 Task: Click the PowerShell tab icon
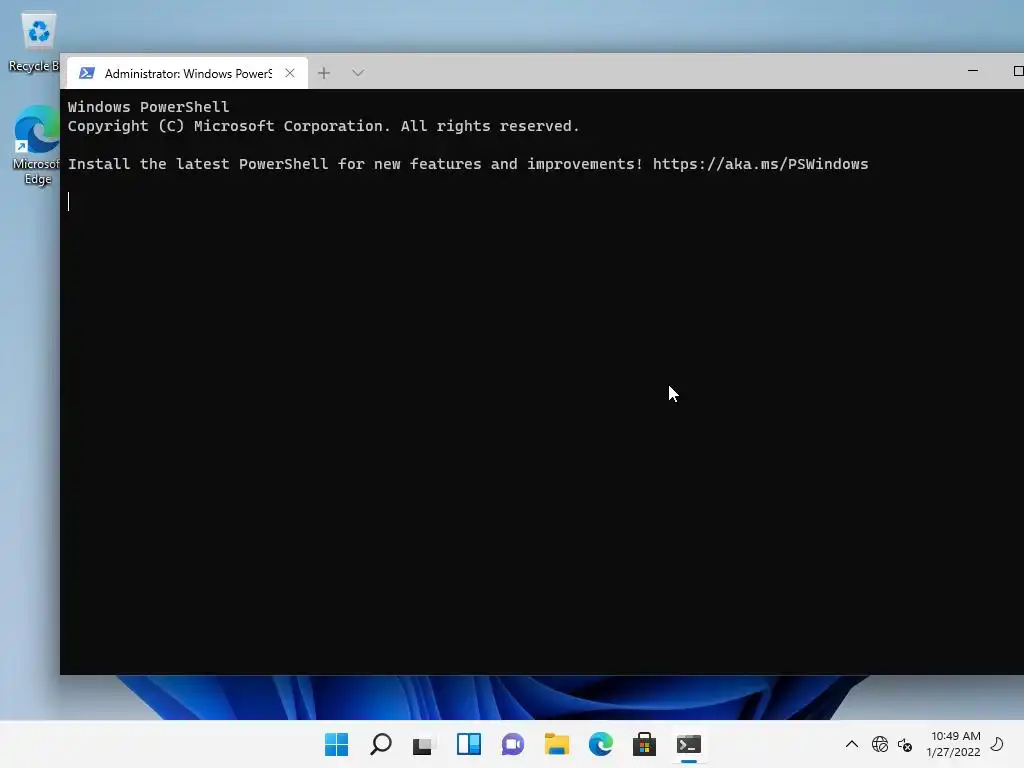(x=86, y=73)
